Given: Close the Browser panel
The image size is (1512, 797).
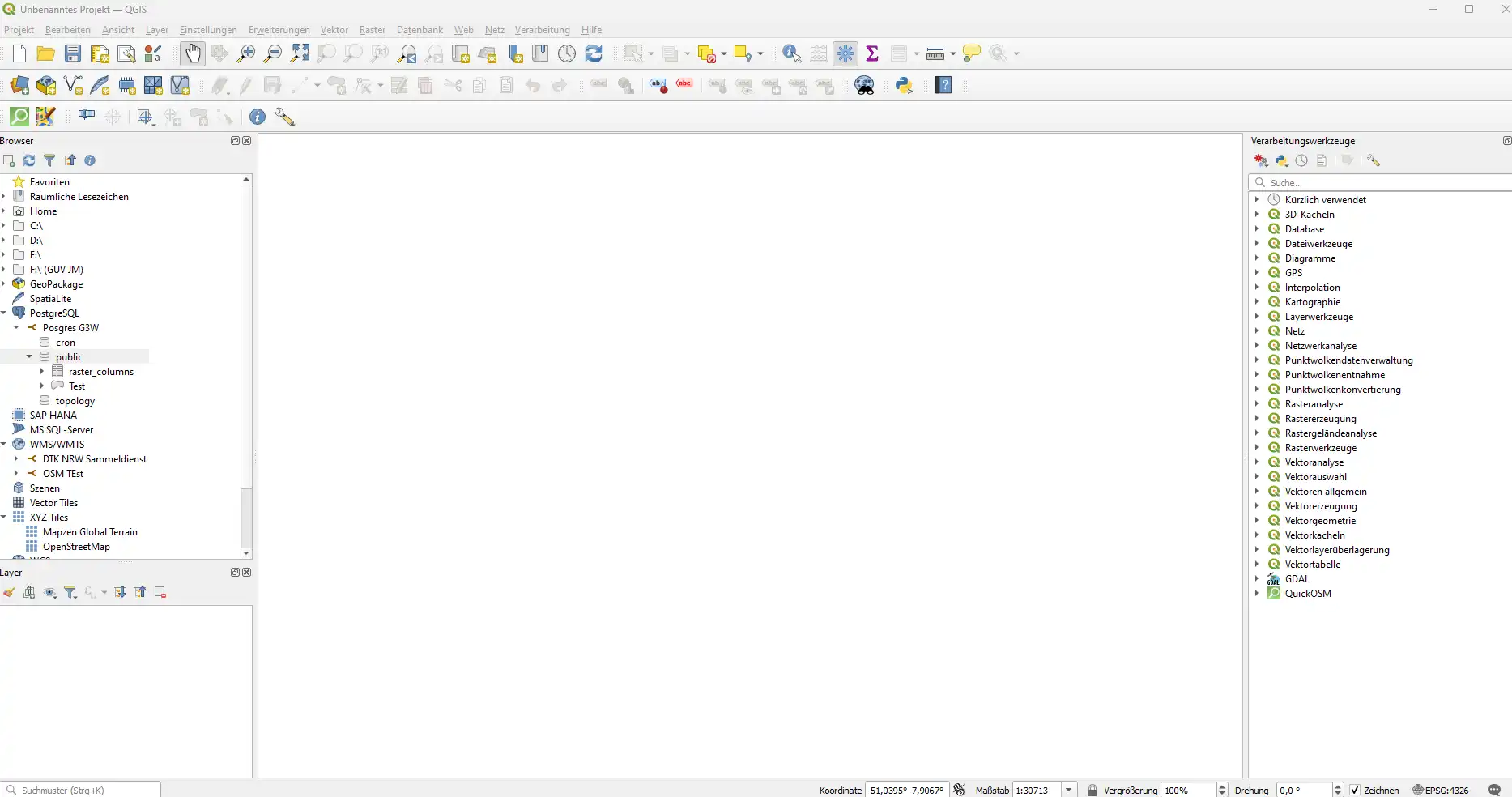Looking at the screenshot, I should click(247, 140).
